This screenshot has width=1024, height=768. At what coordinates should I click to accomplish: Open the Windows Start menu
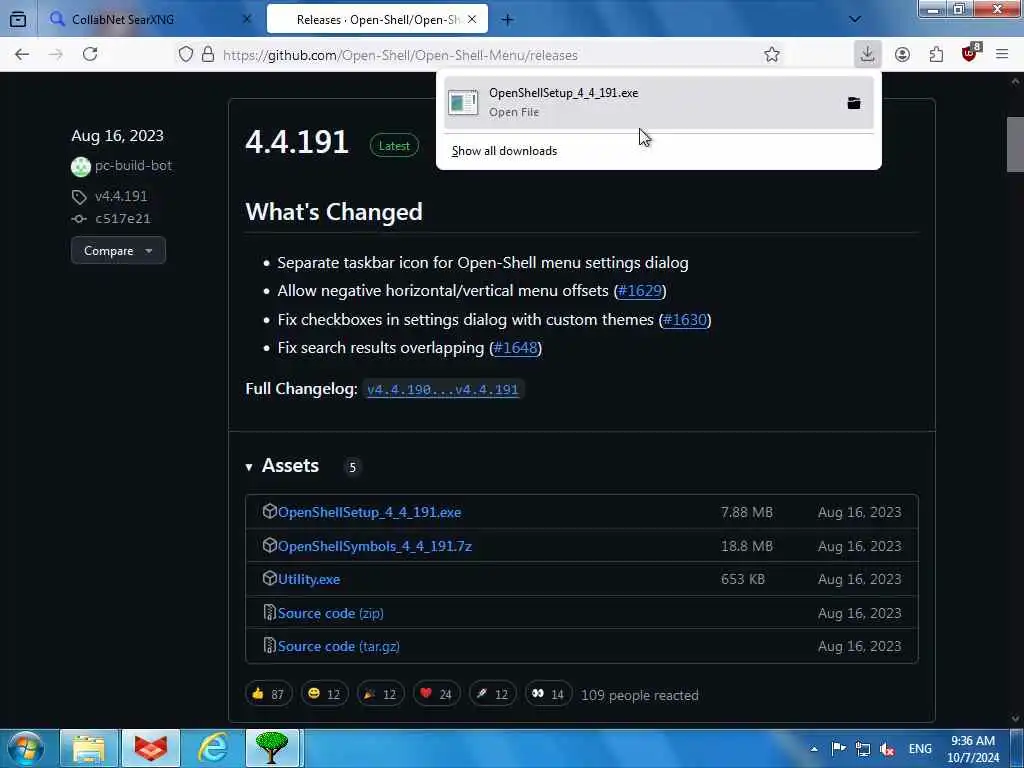coord(26,748)
